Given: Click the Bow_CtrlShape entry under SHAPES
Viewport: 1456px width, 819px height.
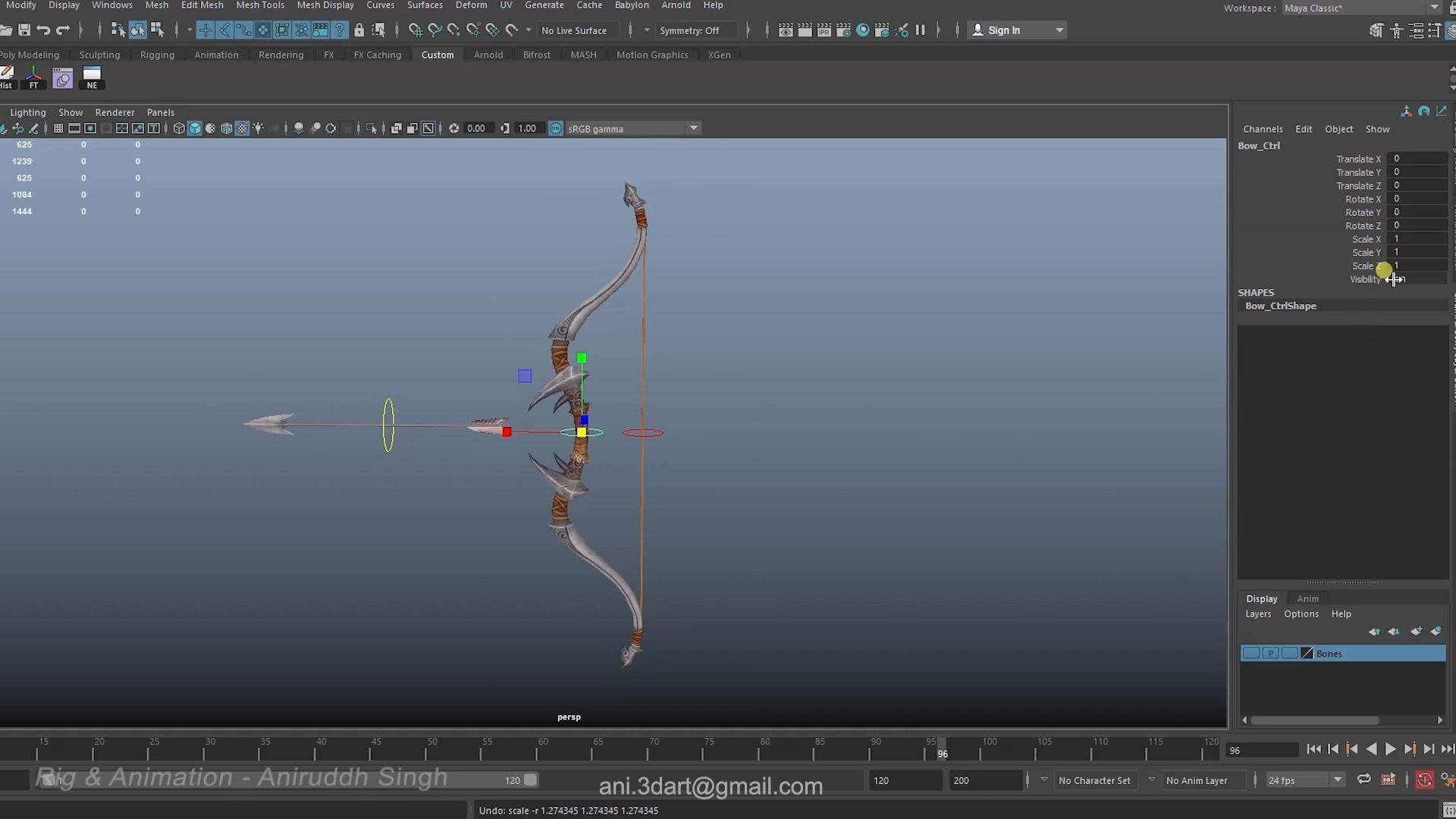Looking at the screenshot, I should (x=1280, y=306).
